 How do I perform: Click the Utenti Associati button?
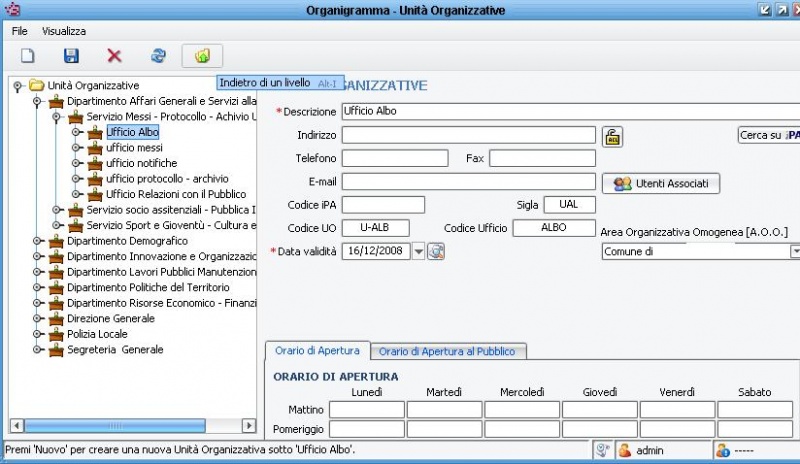tap(661, 184)
